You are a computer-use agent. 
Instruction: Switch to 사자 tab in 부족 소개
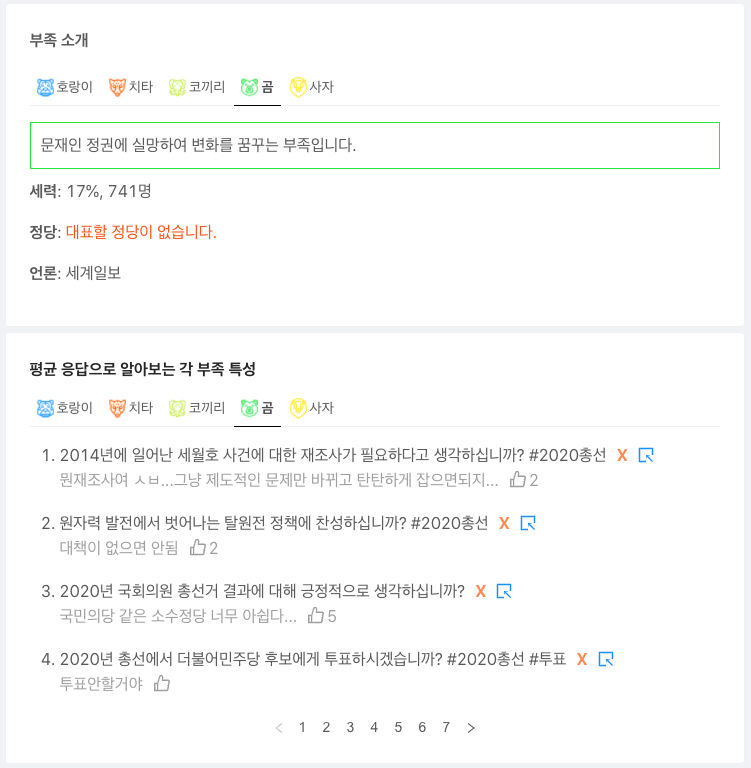(312, 87)
